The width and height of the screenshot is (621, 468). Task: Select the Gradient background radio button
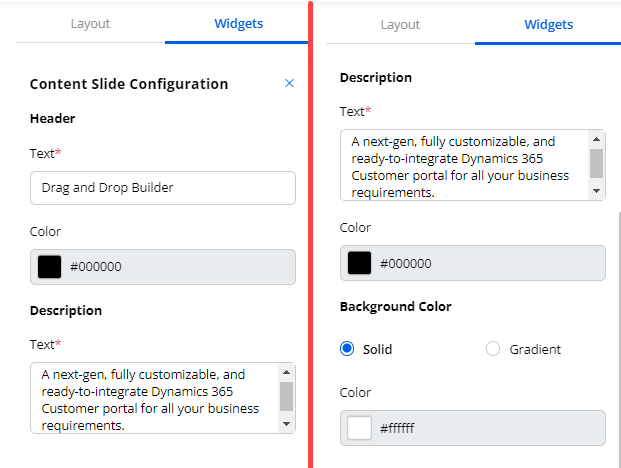pos(492,349)
